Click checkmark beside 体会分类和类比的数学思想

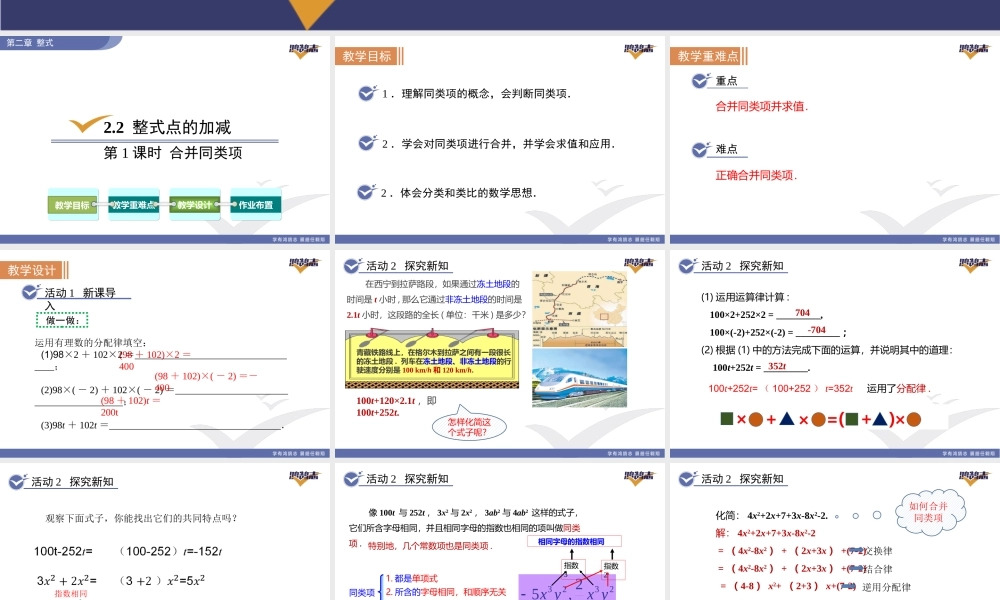pos(367,192)
